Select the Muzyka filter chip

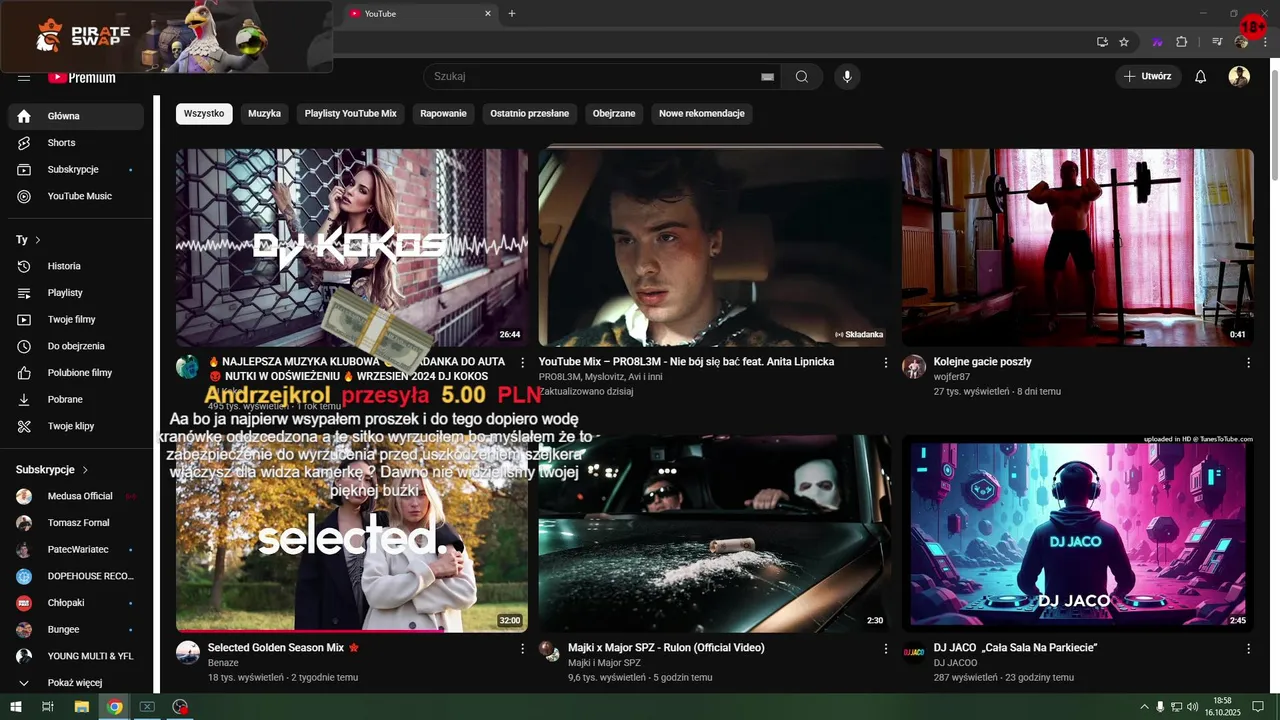click(264, 114)
